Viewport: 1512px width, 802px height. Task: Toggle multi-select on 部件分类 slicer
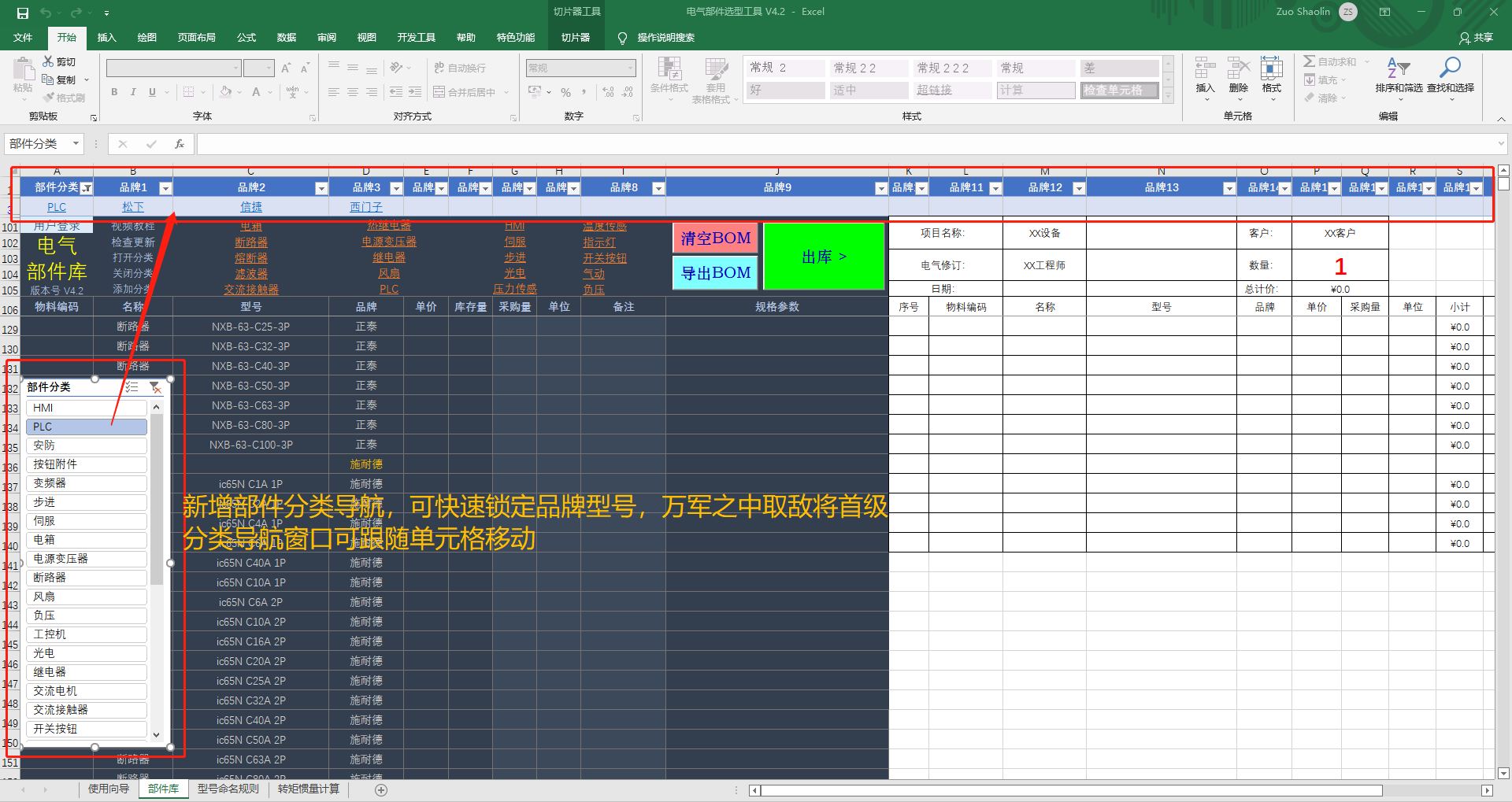click(x=132, y=387)
